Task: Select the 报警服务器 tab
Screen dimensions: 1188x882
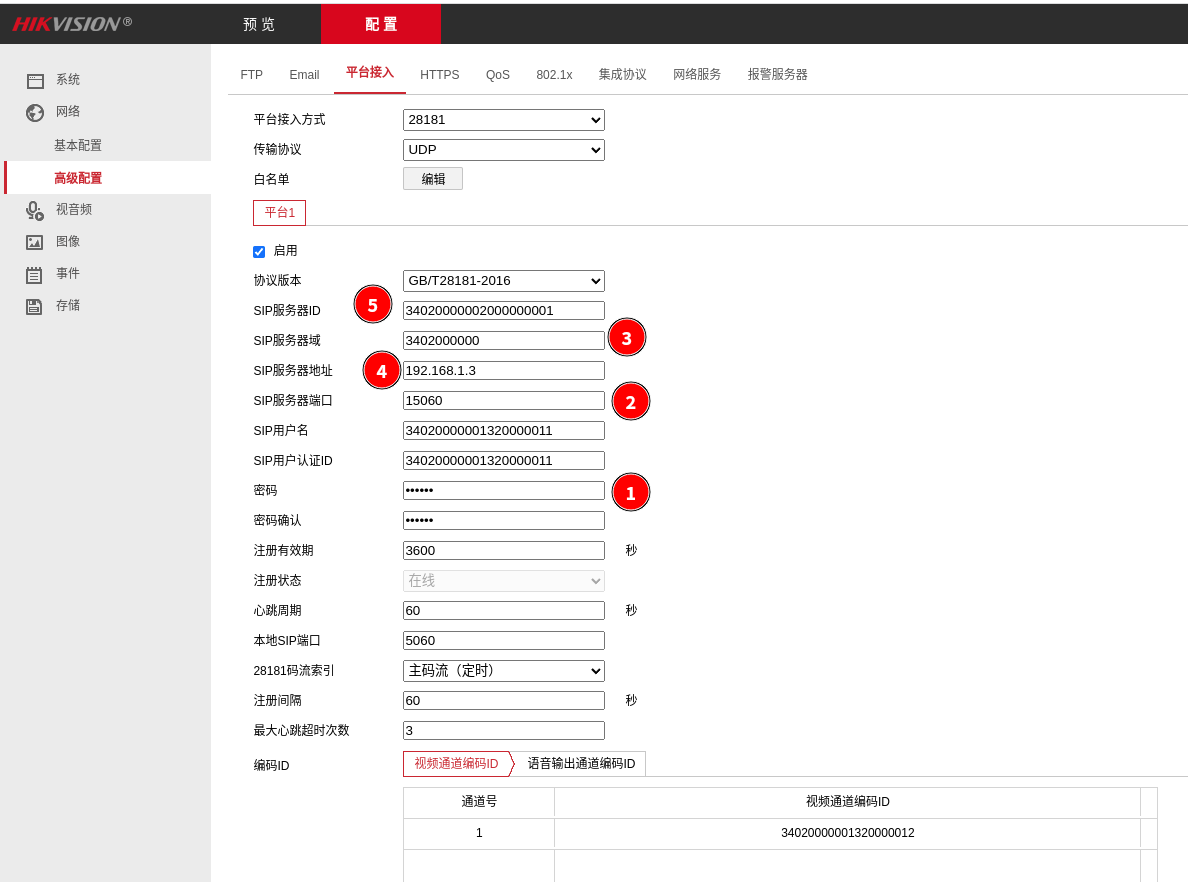Action: (x=777, y=74)
